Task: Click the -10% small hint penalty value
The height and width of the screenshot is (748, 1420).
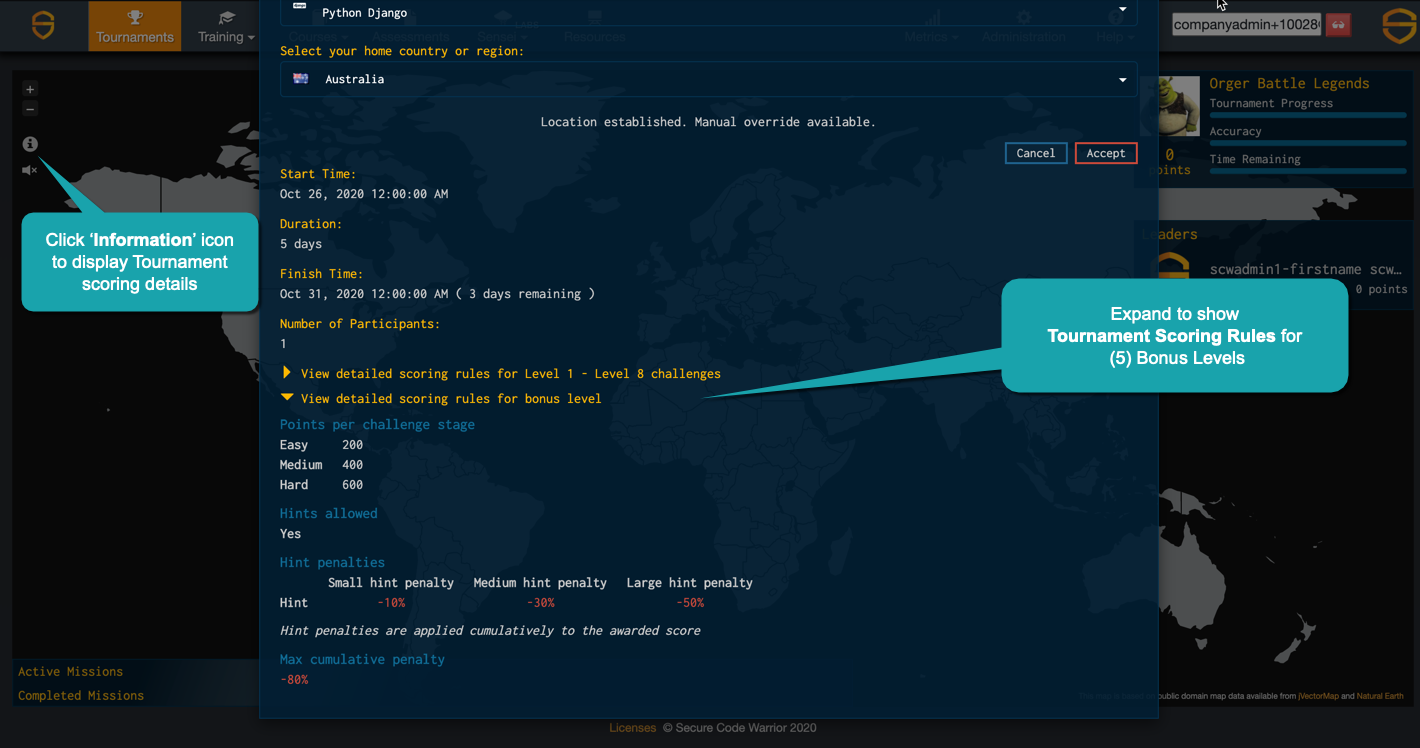Action: pos(391,602)
